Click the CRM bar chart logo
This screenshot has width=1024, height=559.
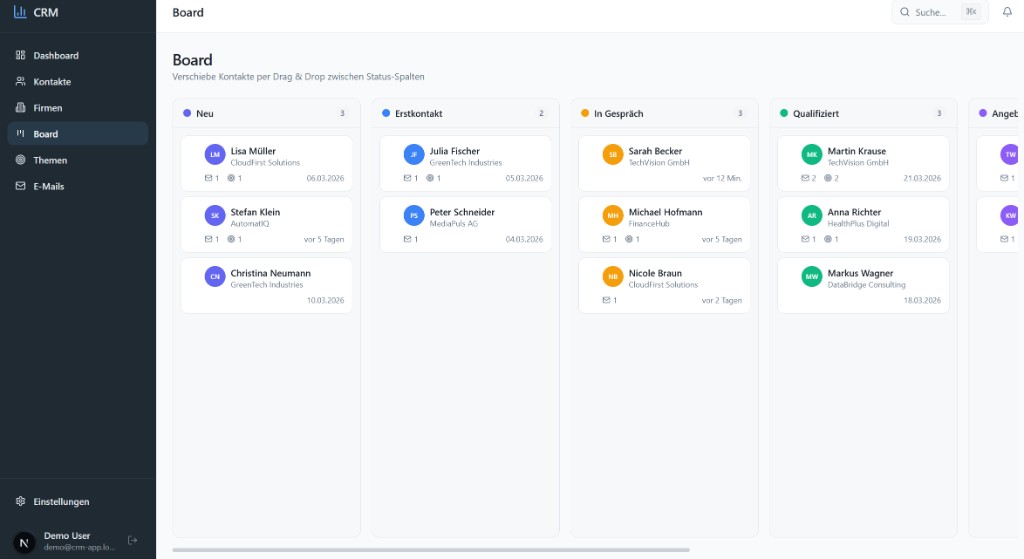tap(20, 12)
